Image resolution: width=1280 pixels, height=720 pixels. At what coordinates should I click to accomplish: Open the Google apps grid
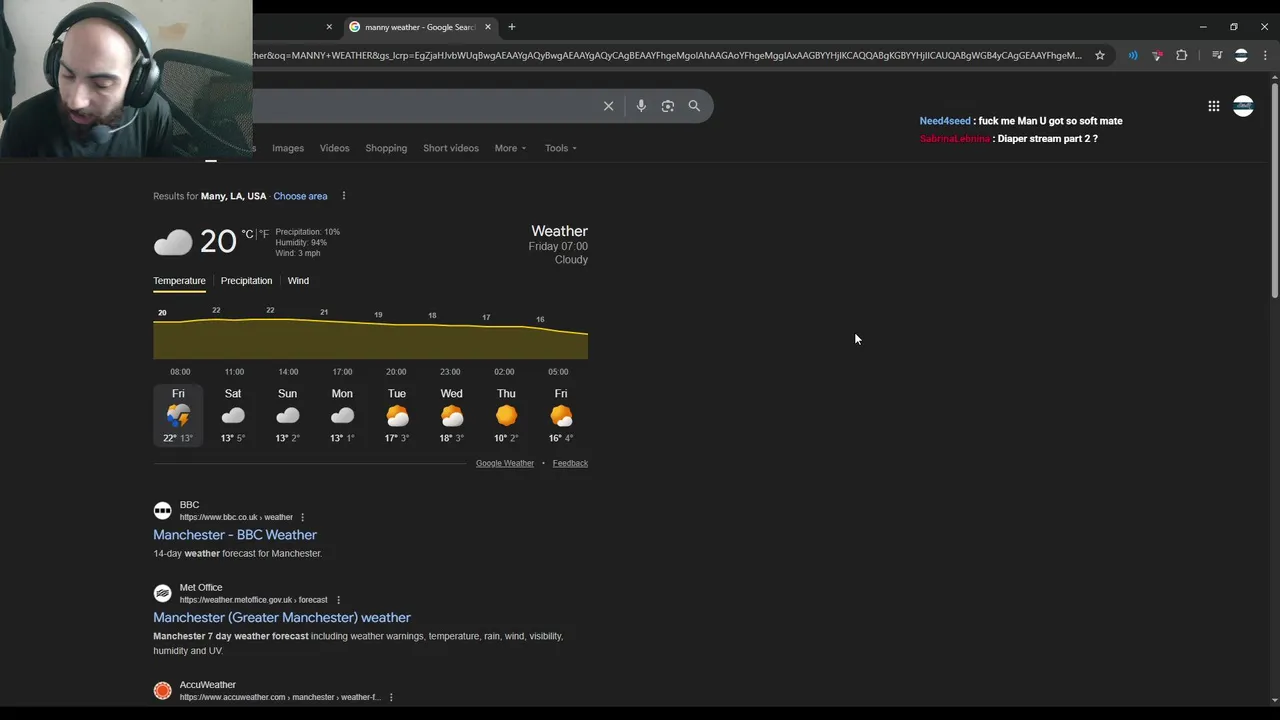coord(1213,106)
